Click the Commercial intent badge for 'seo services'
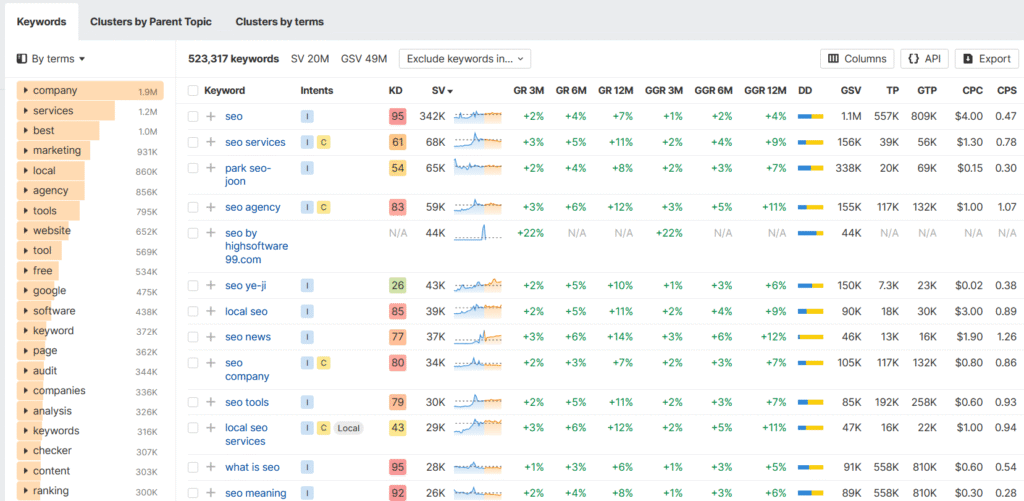Image resolution: width=1024 pixels, height=501 pixels. pos(323,142)
